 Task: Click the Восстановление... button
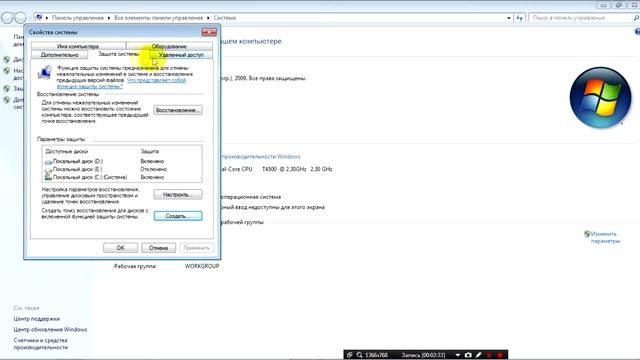(x=178, y=110)
